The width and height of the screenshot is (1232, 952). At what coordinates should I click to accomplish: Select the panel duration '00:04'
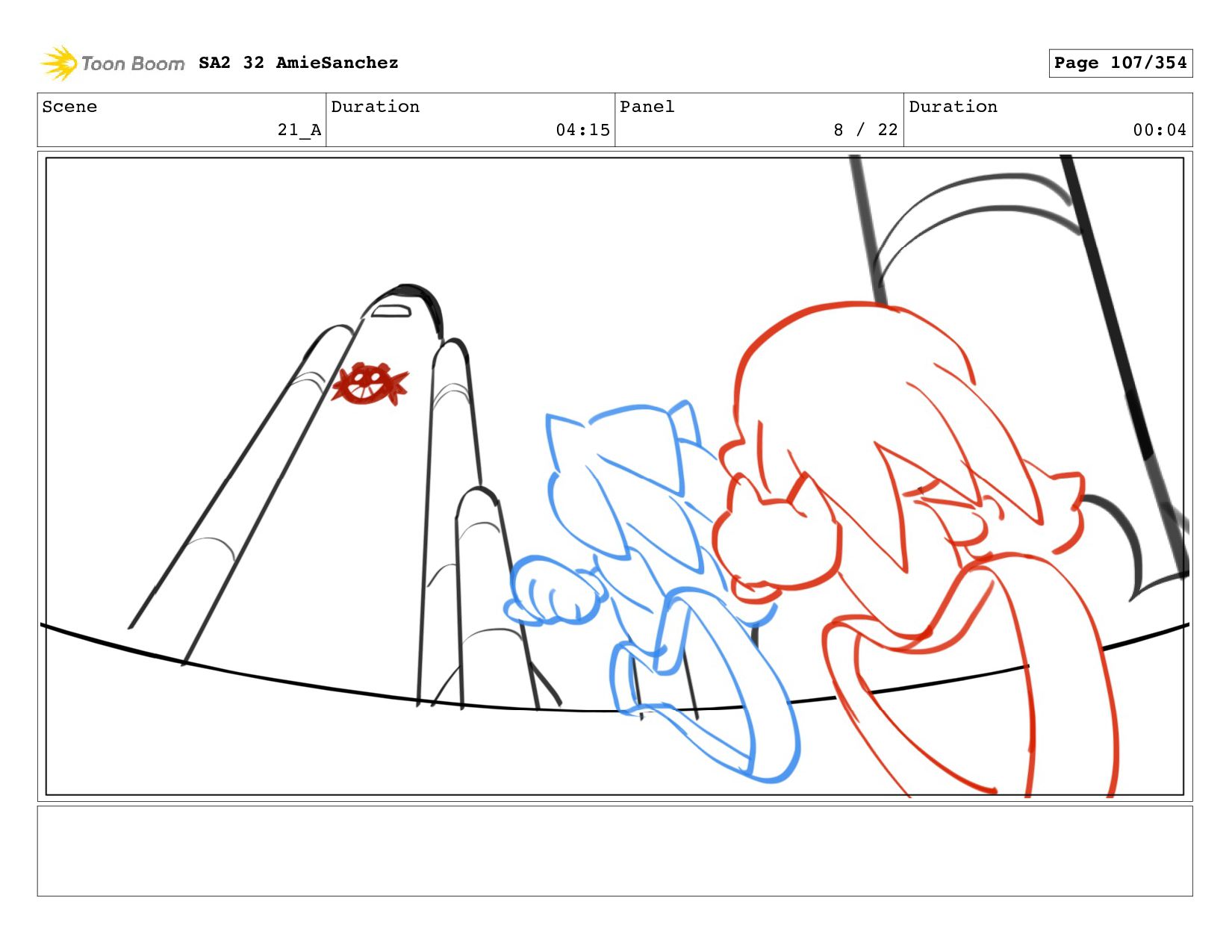tap(1160, 130)
